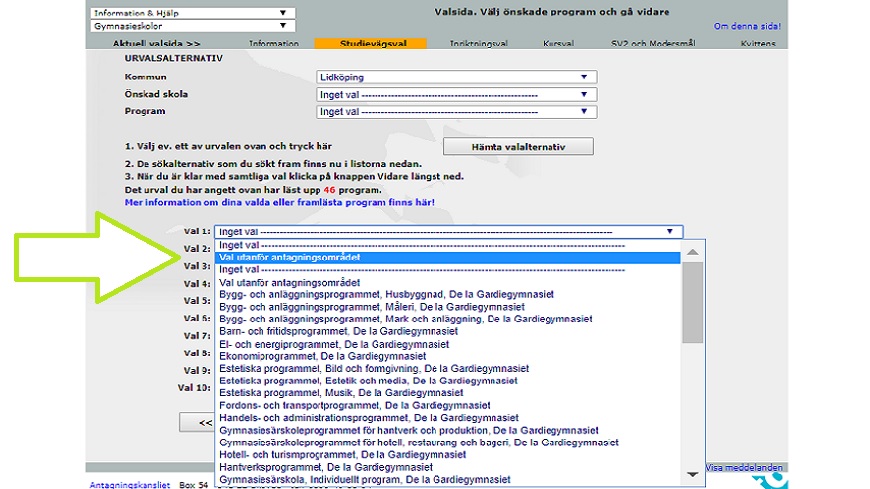870x489 pixels.
Task: Select Fordons- och transportprogrammet option
Action: point(447,406)
